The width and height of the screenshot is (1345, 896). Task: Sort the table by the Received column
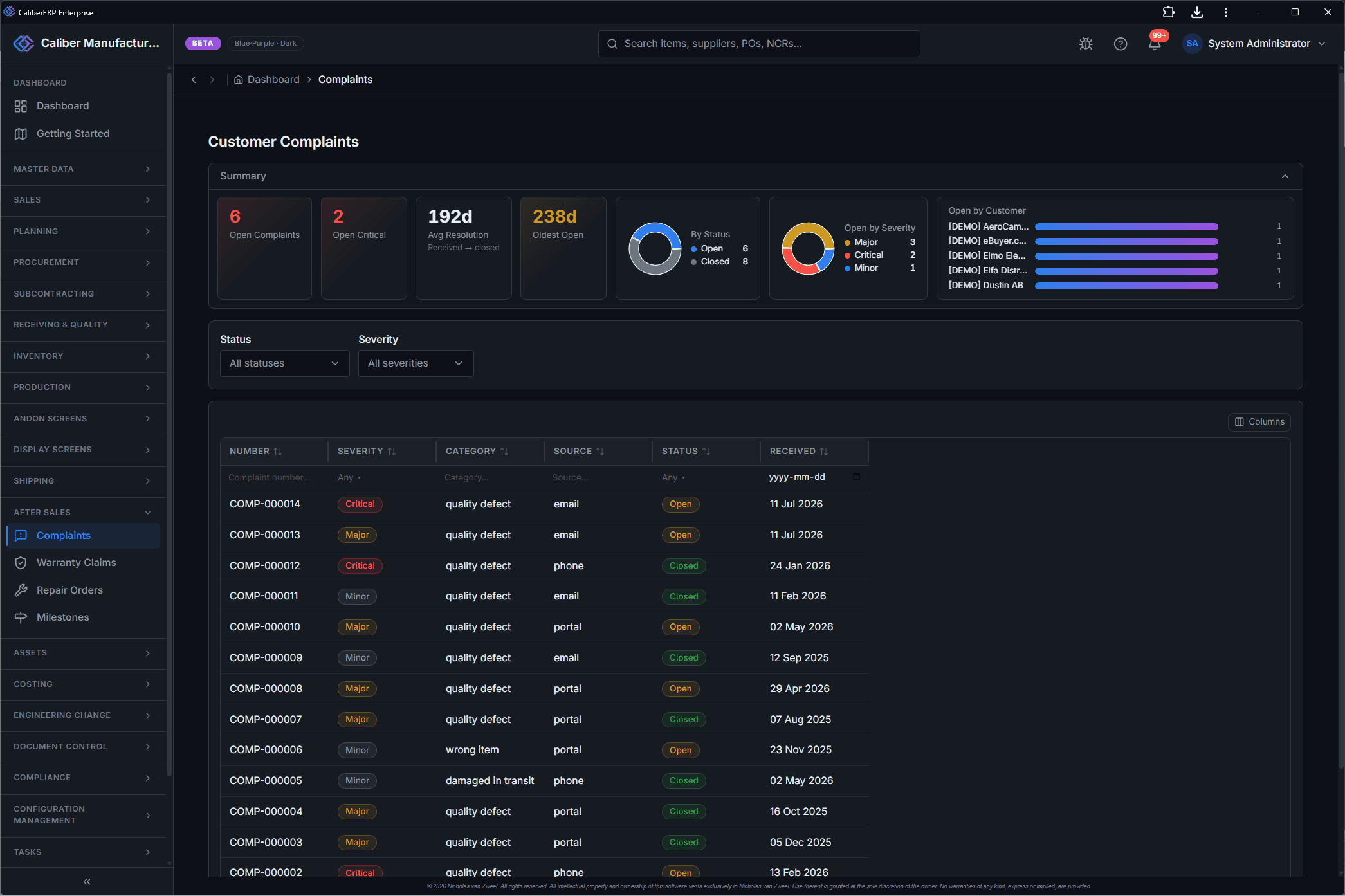coord(799,452)
